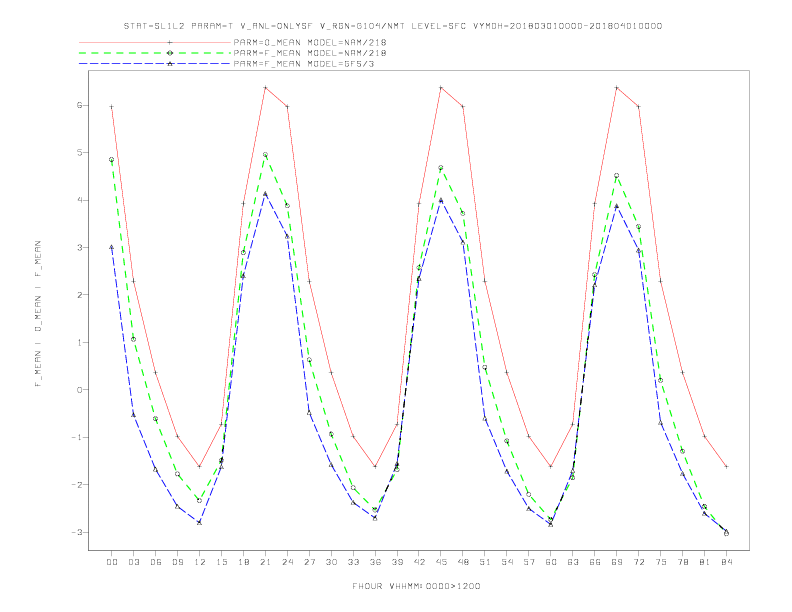This screenshot has width=792, height=612.
Task: Click x-axis tick label 57
Action: (x=529, y=562)
